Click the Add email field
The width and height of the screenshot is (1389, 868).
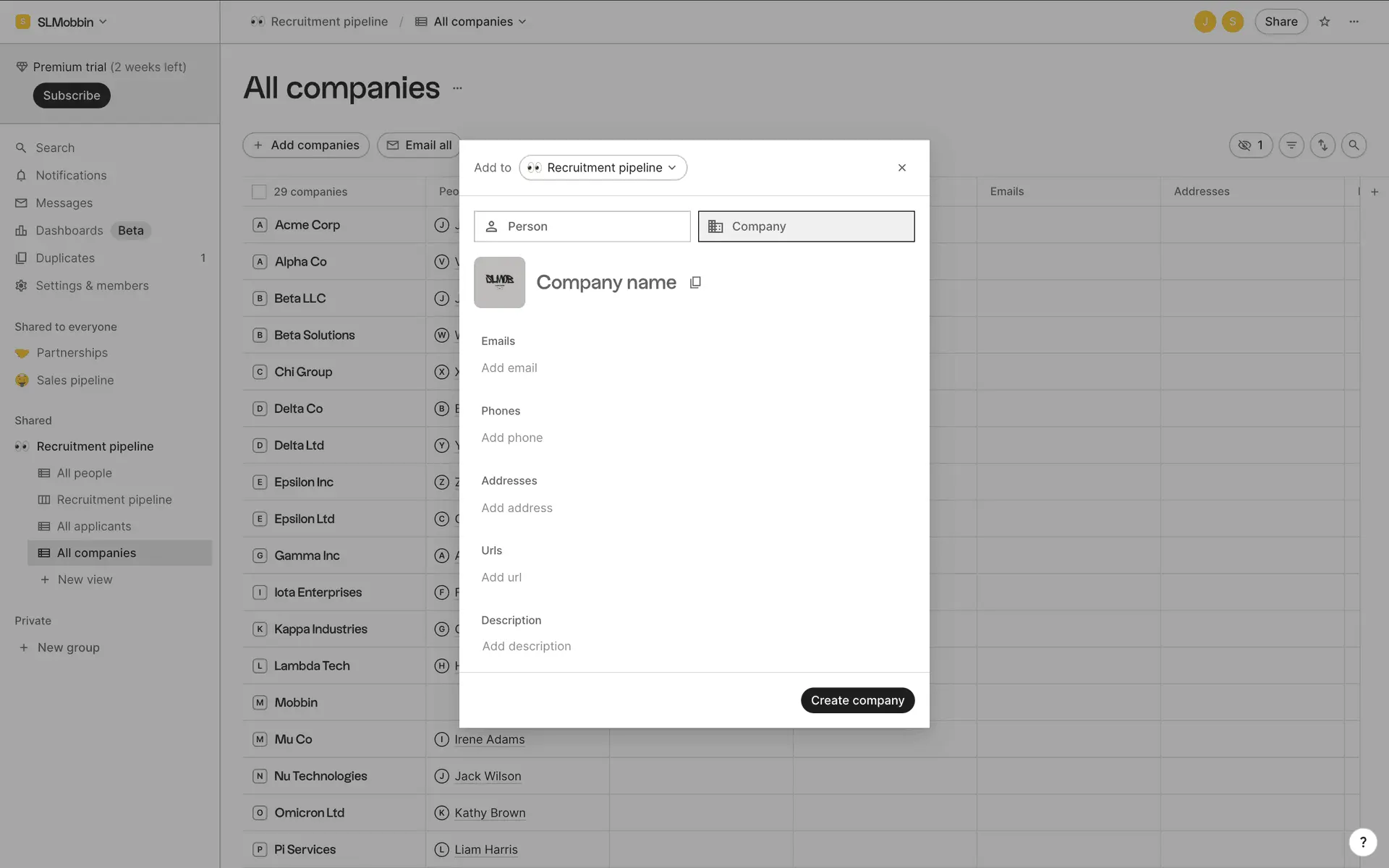pos(509,368)
